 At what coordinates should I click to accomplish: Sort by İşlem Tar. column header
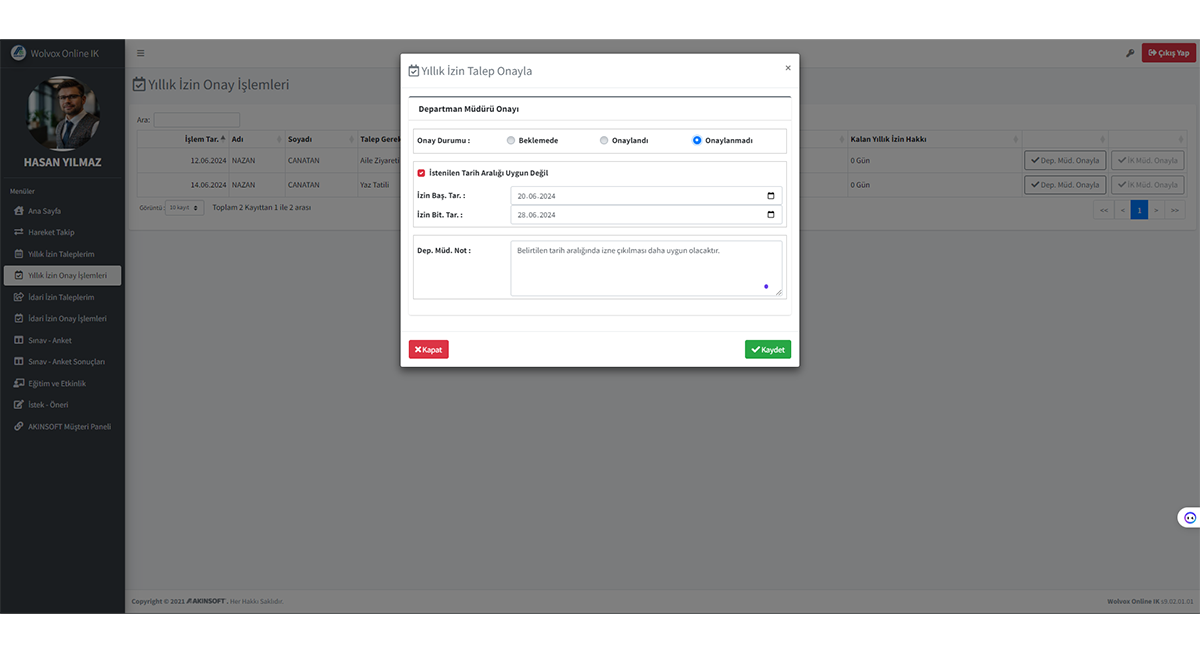pos(205,139)
